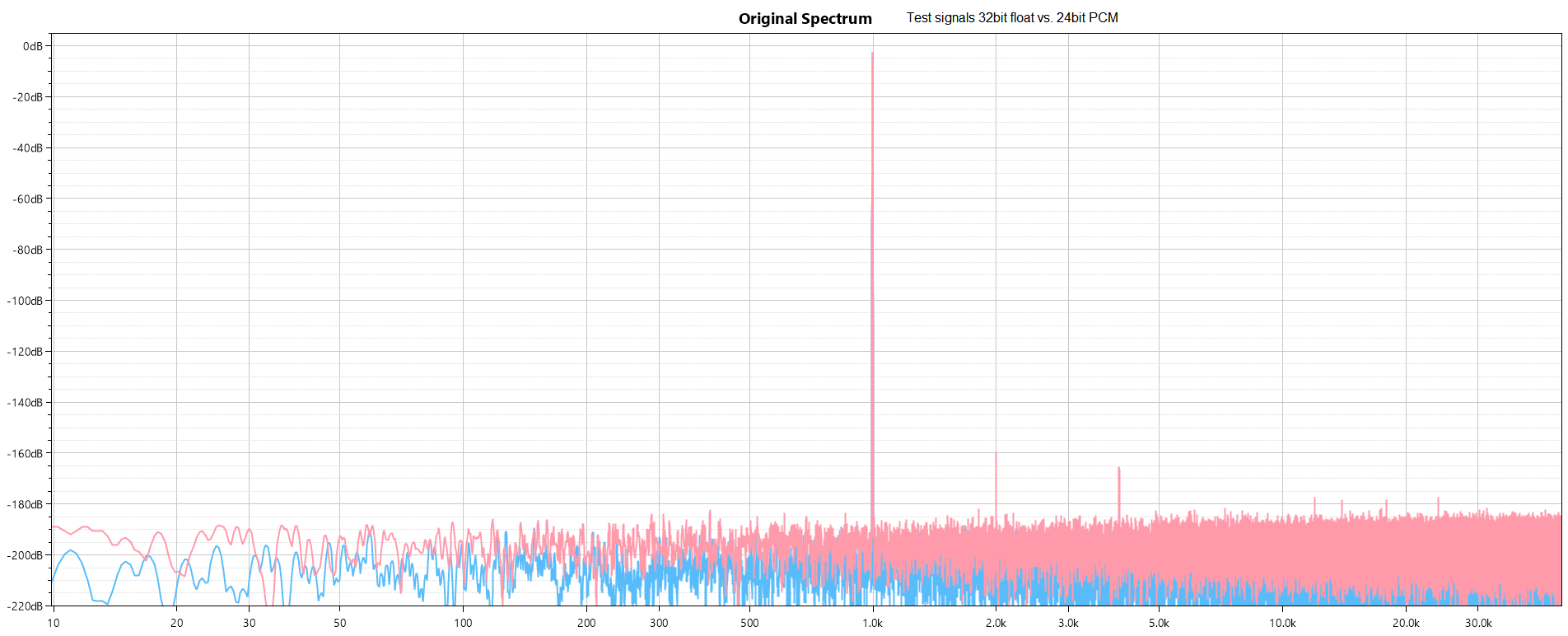The image size is (1568, 636).
Task: Click the 50 Hz x-axis label
Action: [x=340, y=623]
